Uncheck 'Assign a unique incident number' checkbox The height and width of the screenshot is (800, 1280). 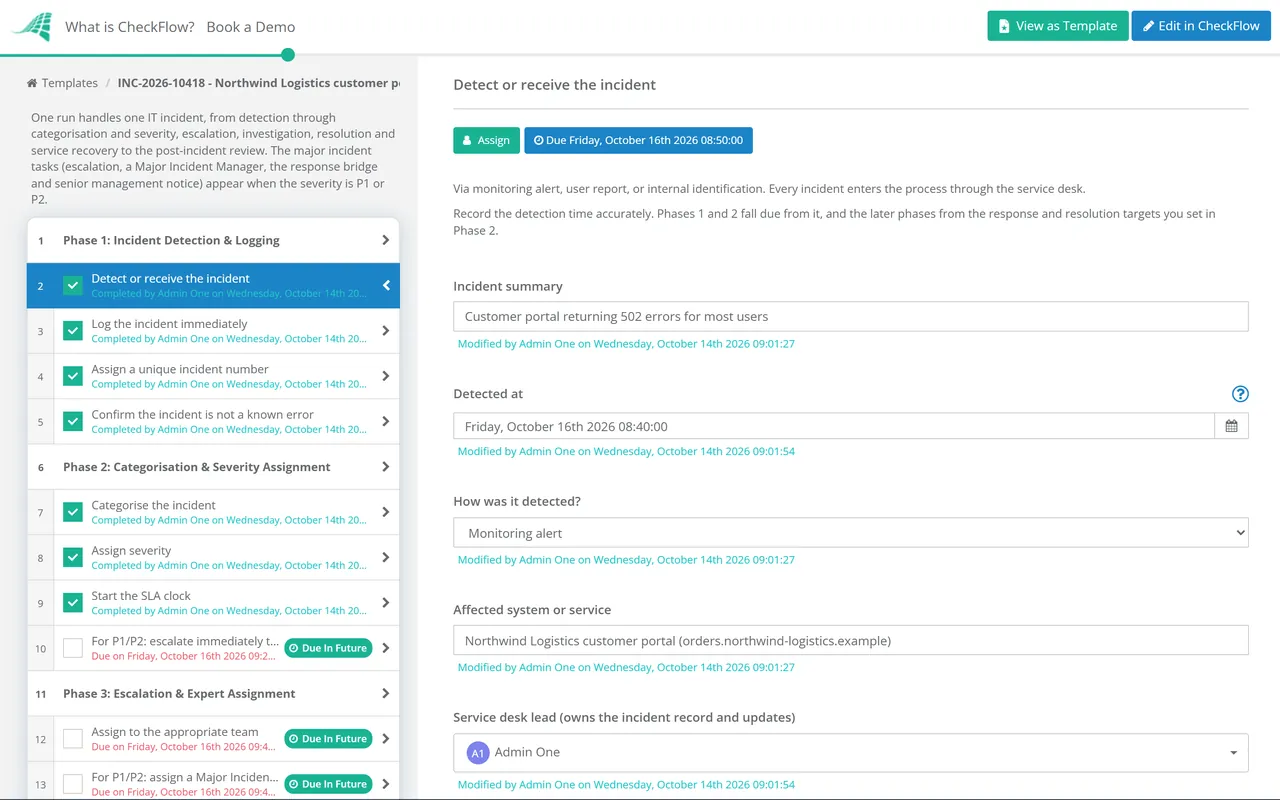(x=73, y=376)
